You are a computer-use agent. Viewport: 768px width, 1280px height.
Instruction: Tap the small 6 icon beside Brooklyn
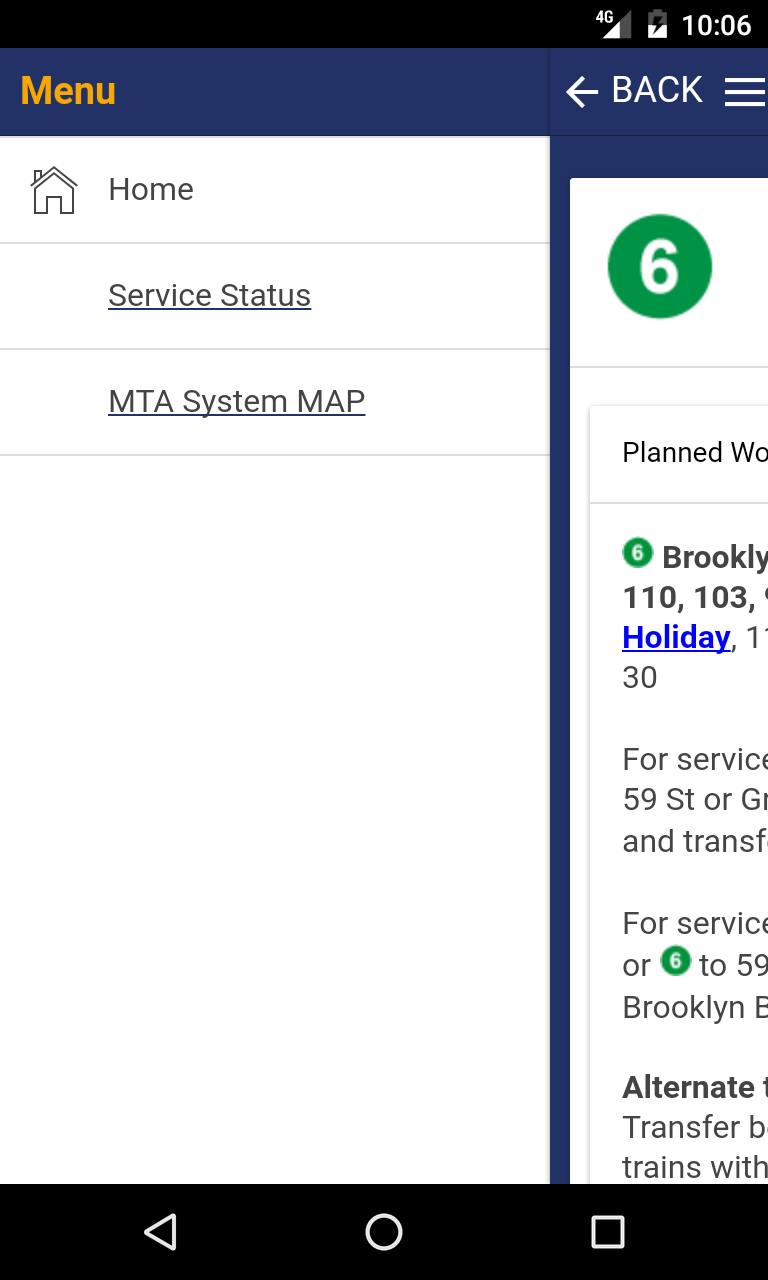(637, 553)
